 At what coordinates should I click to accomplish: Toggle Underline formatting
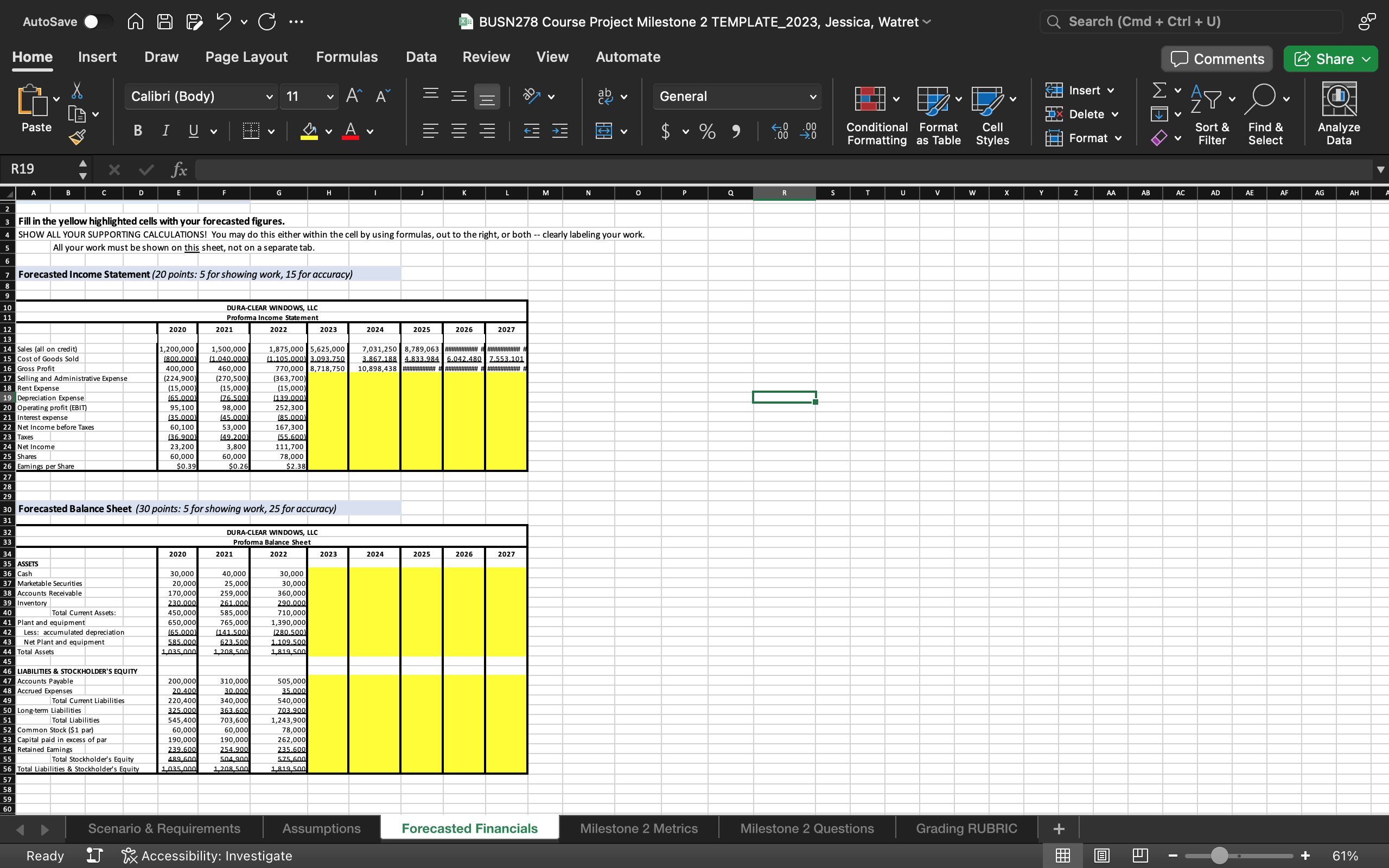(194, 131)
